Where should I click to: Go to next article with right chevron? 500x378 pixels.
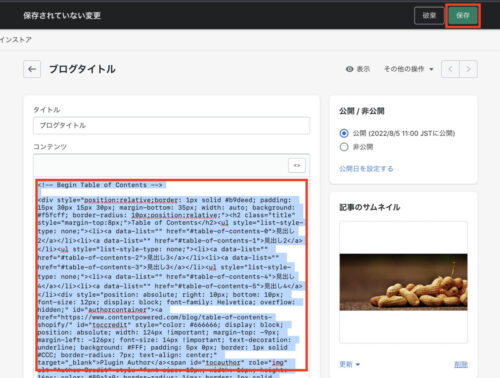pos(468,69)
